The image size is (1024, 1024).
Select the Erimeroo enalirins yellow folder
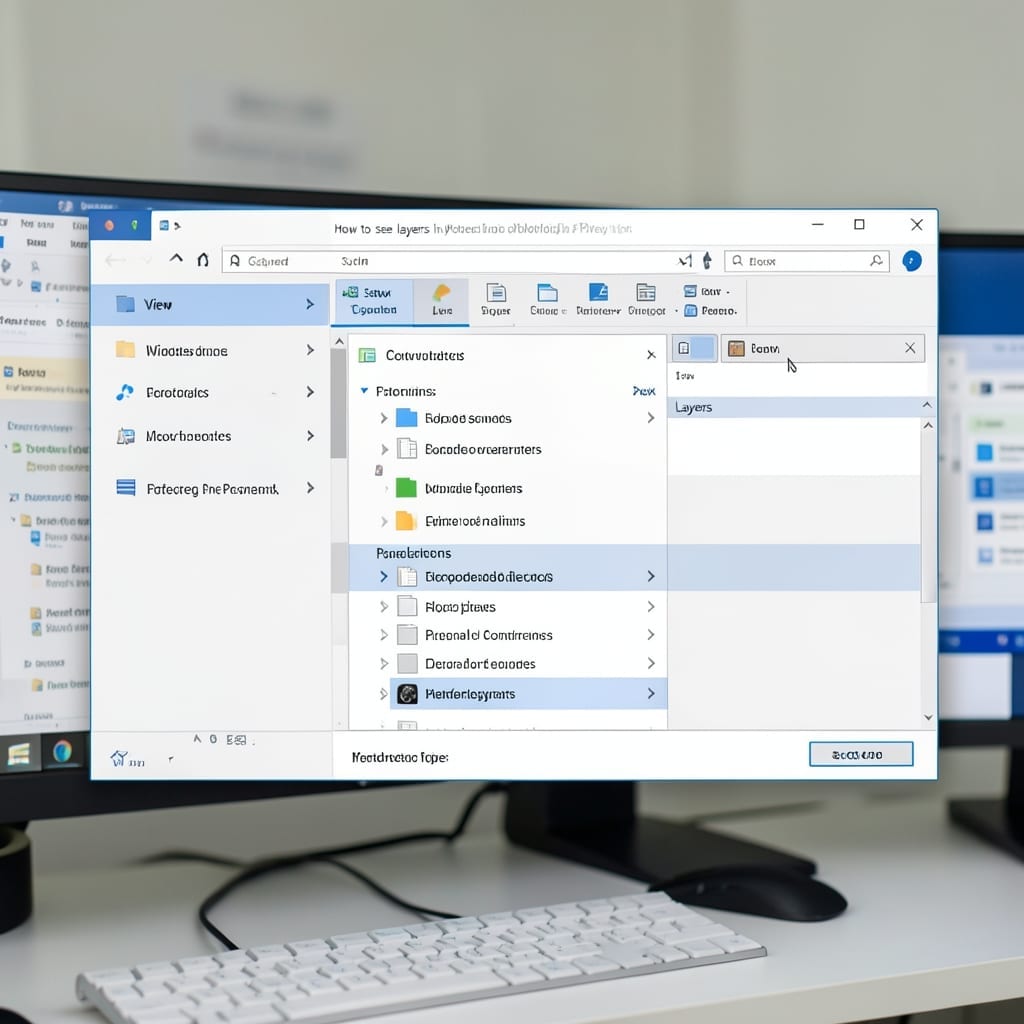(x=406, y=520)
